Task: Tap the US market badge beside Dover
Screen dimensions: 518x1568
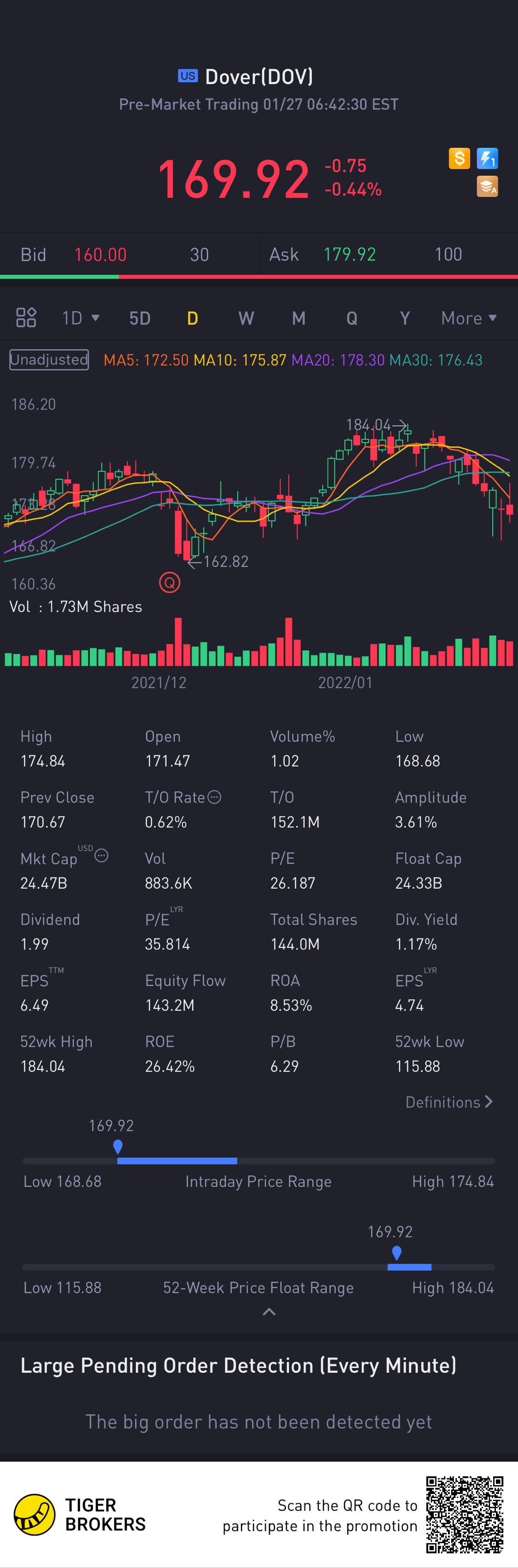Action: 187,76
